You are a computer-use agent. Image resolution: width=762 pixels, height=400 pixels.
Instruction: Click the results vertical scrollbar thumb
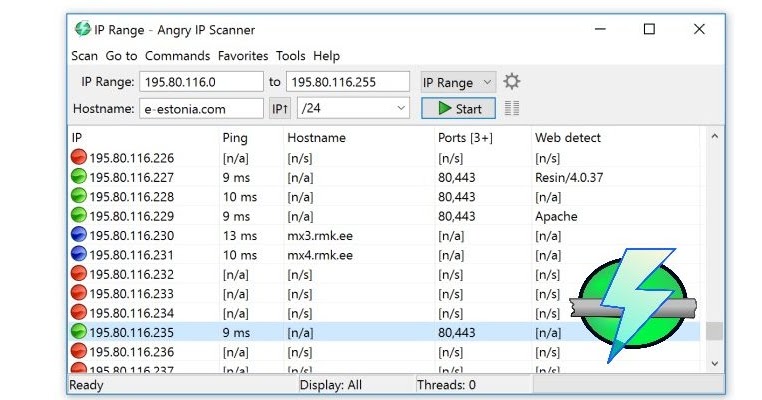pyautogui.click(x=714, y=331)
